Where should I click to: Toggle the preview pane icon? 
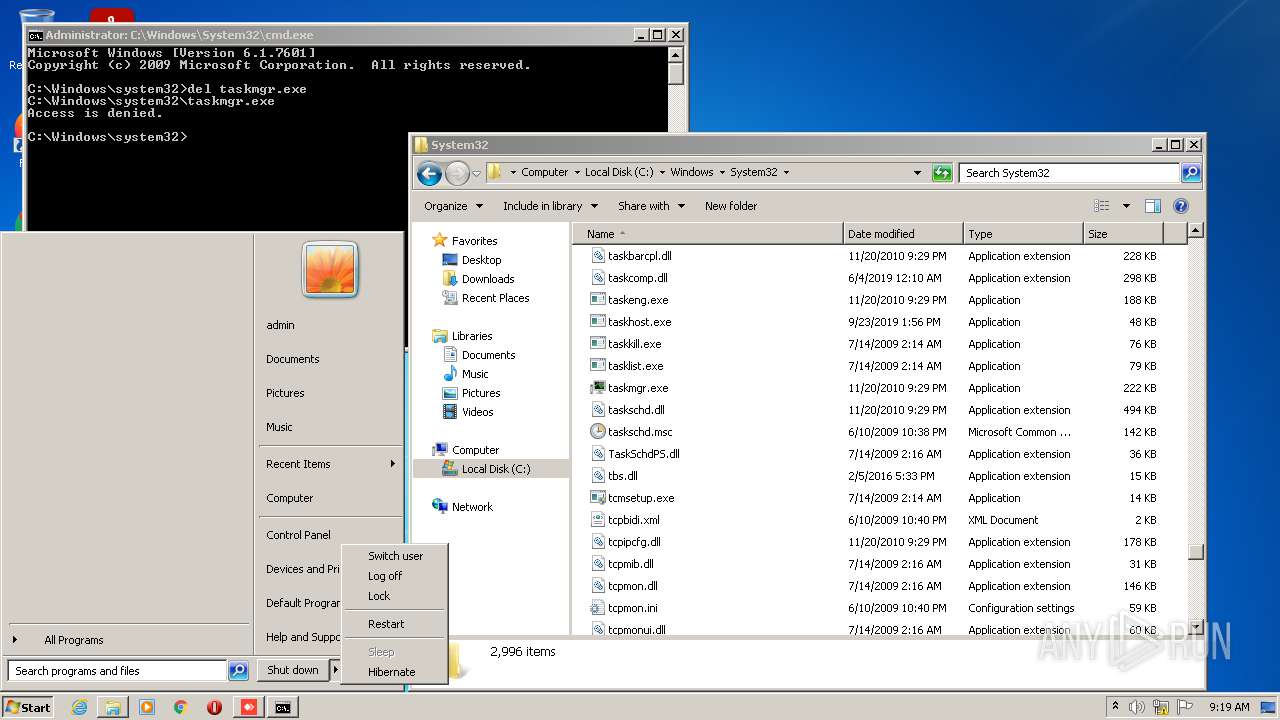(x=1153, y=206)
